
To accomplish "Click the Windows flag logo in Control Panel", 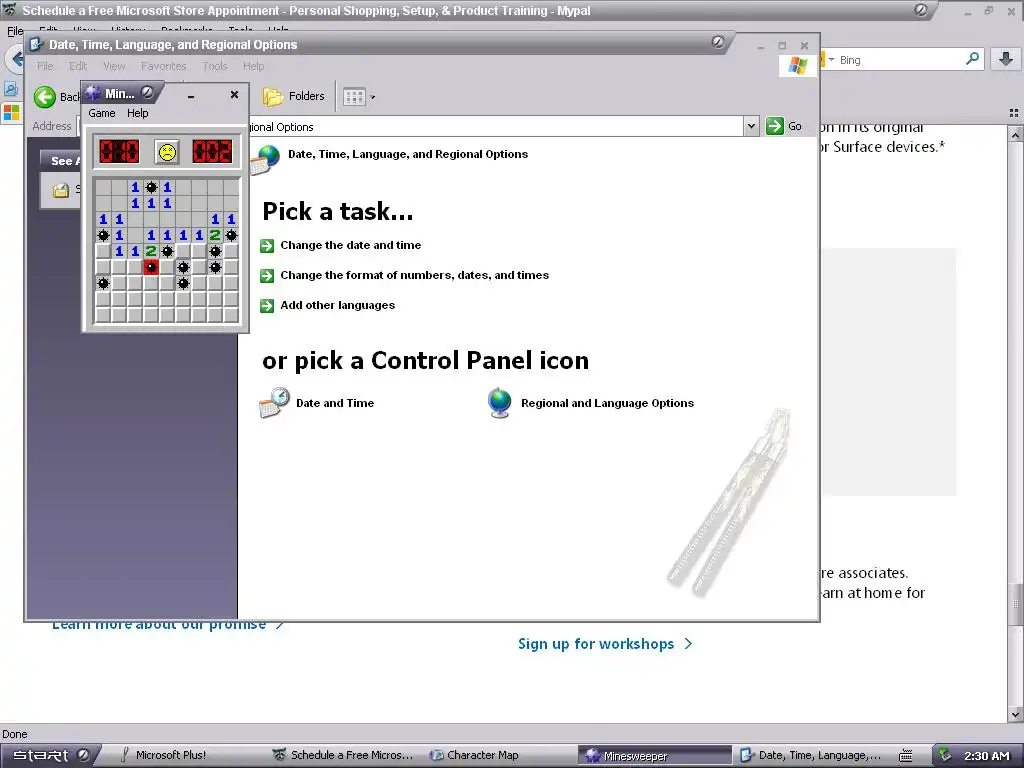I will pos(797,65).
